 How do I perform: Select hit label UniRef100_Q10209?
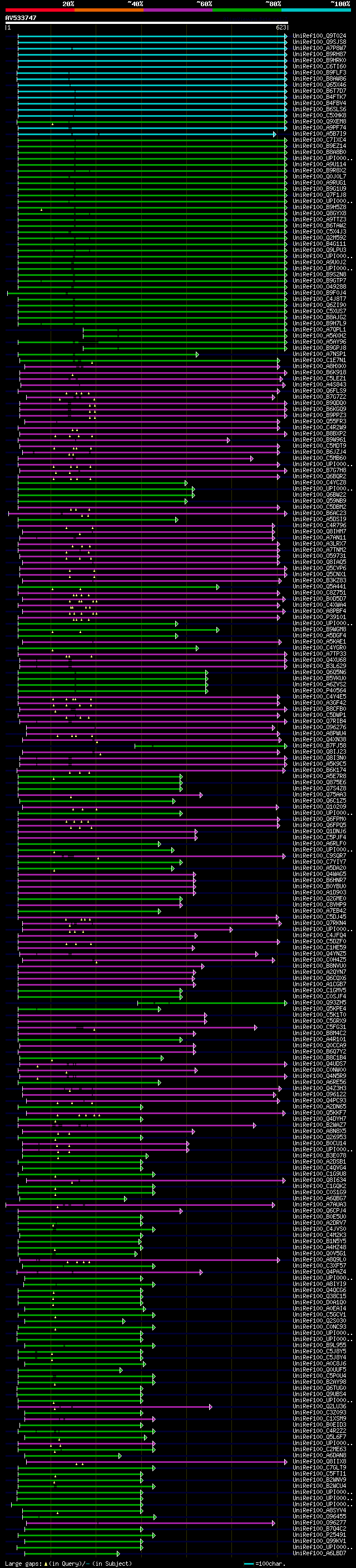(319, 807)
